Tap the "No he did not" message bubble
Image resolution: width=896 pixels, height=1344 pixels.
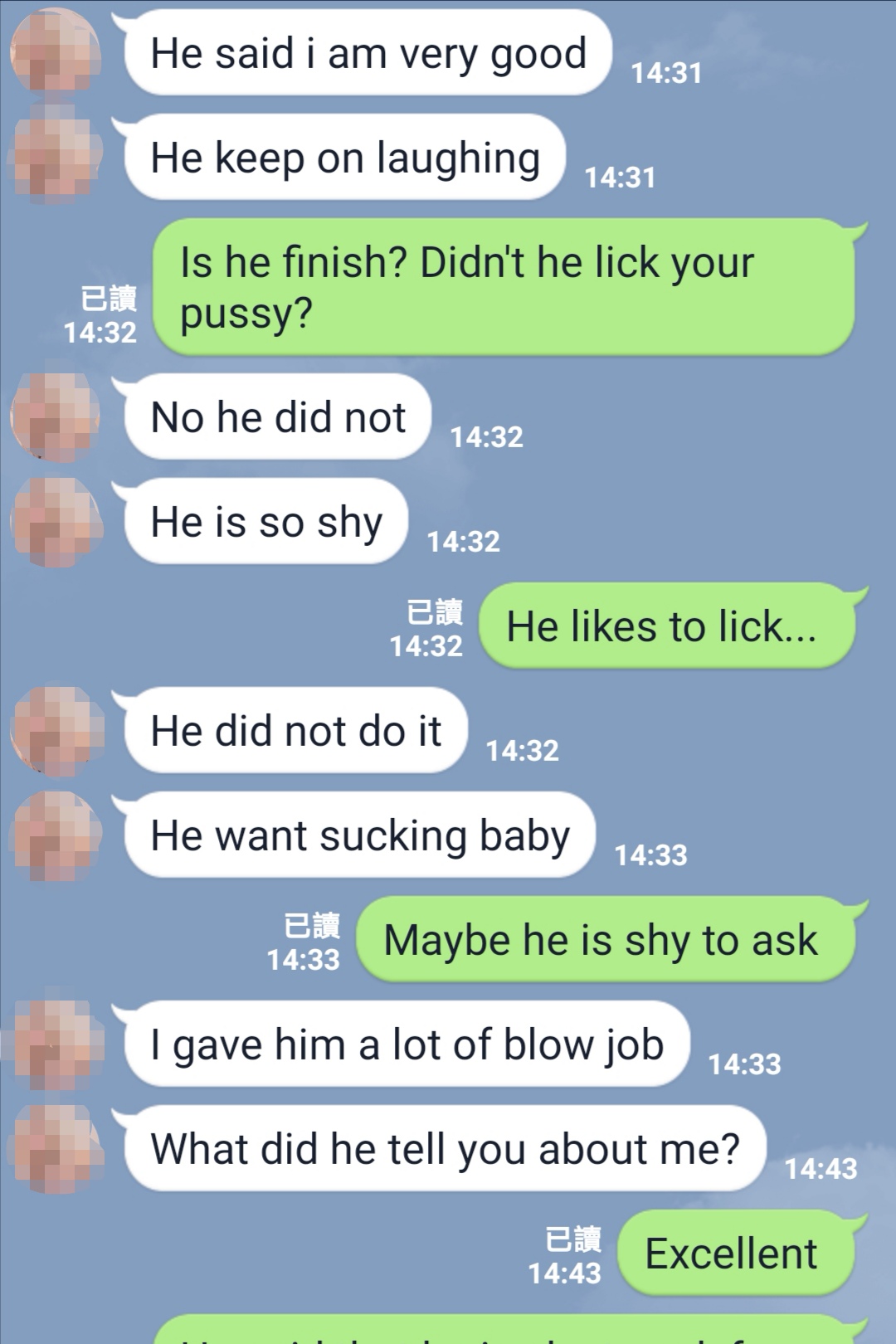[277, 416]
